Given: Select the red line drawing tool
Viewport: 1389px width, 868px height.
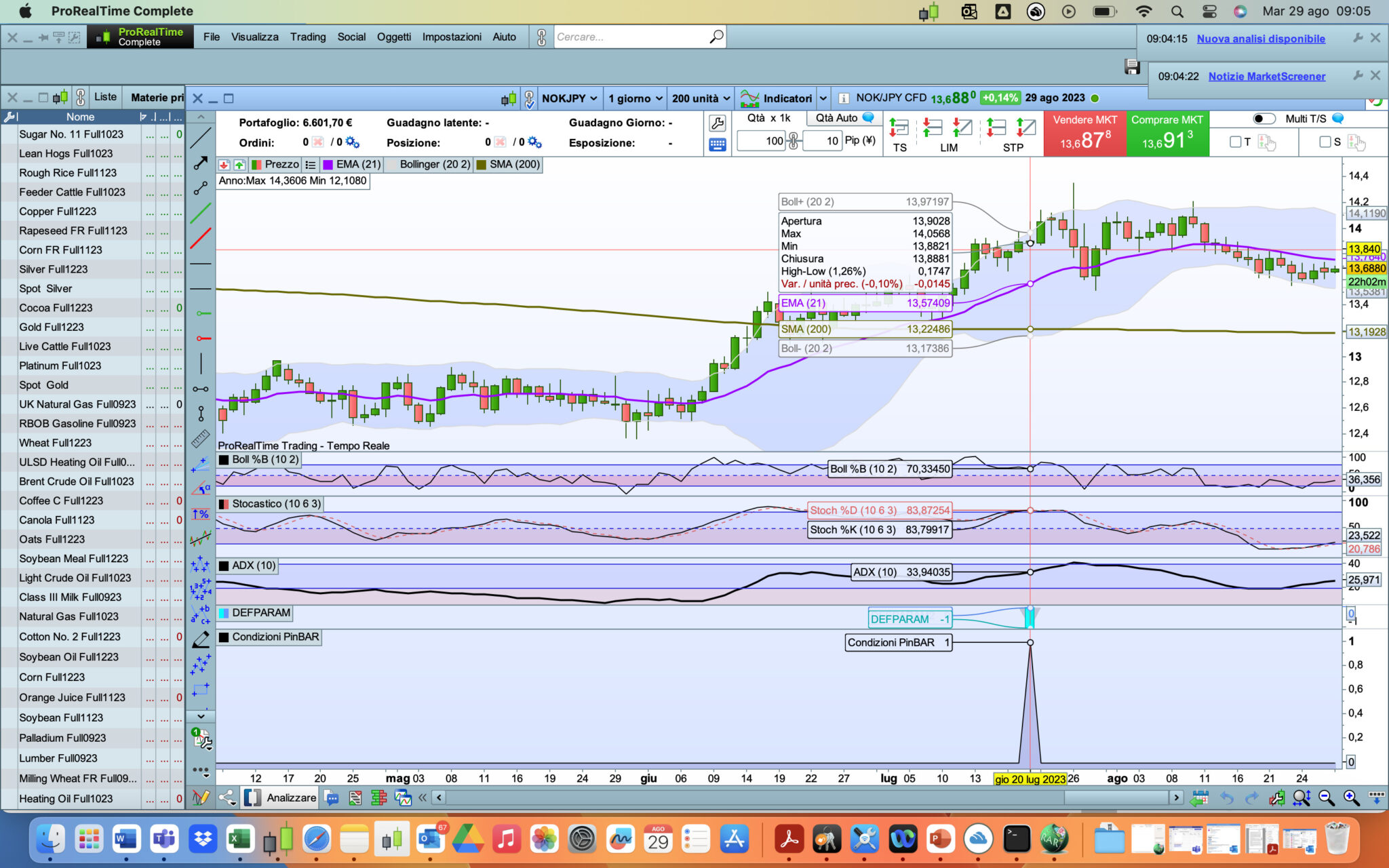Looking at the screenshot, I should [201, 239].
